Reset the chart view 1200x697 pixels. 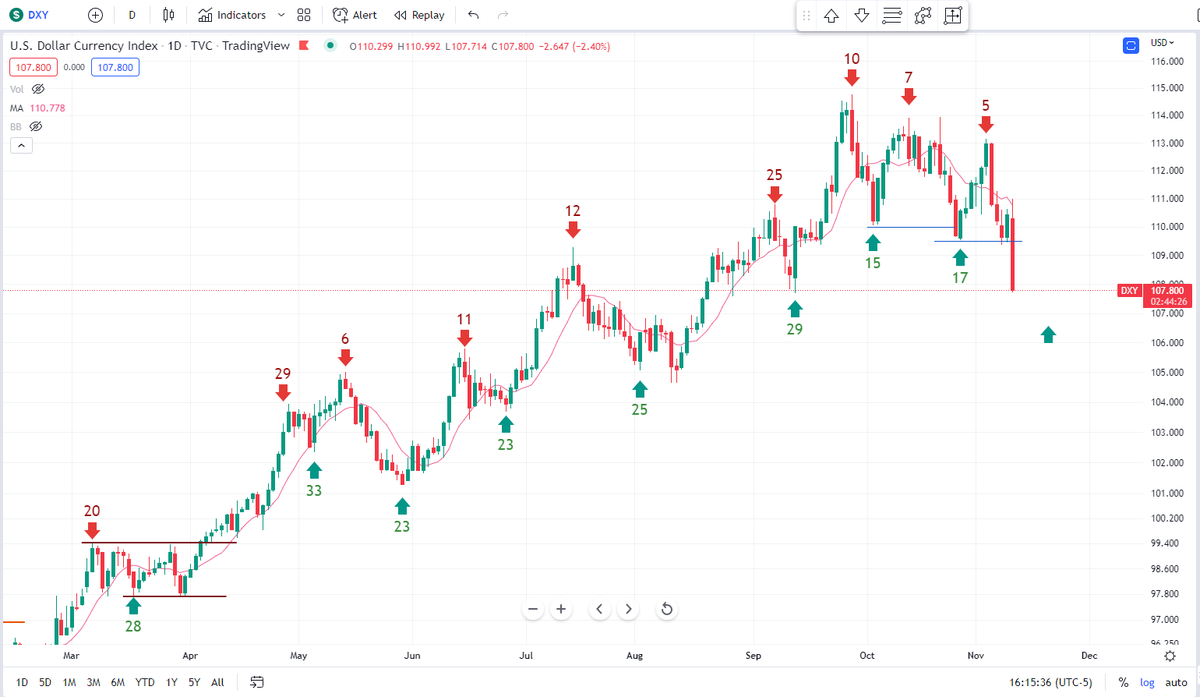pyautogui.click(x=666, y=609)
